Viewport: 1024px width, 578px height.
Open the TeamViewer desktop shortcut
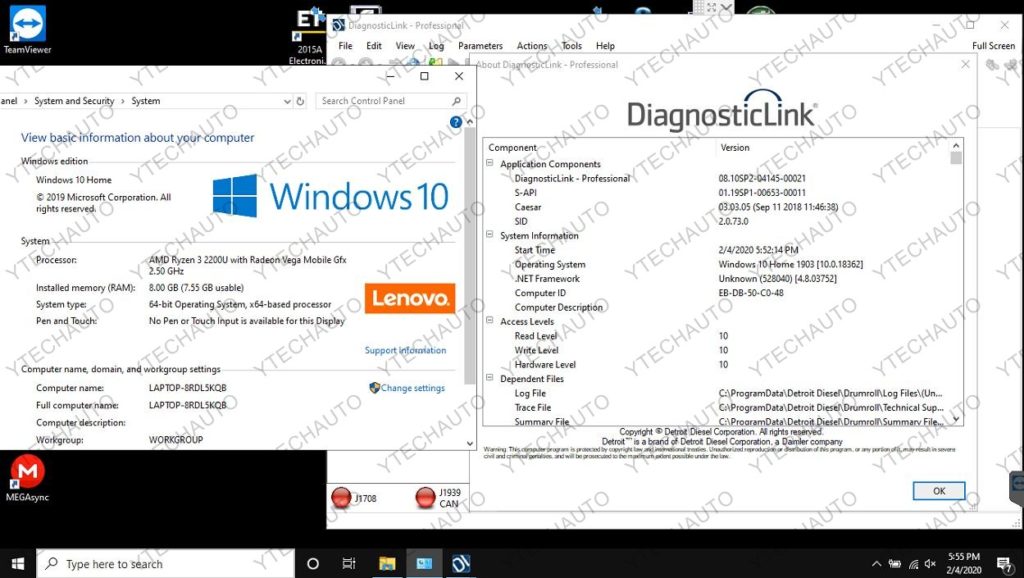[x=27, y=29]
